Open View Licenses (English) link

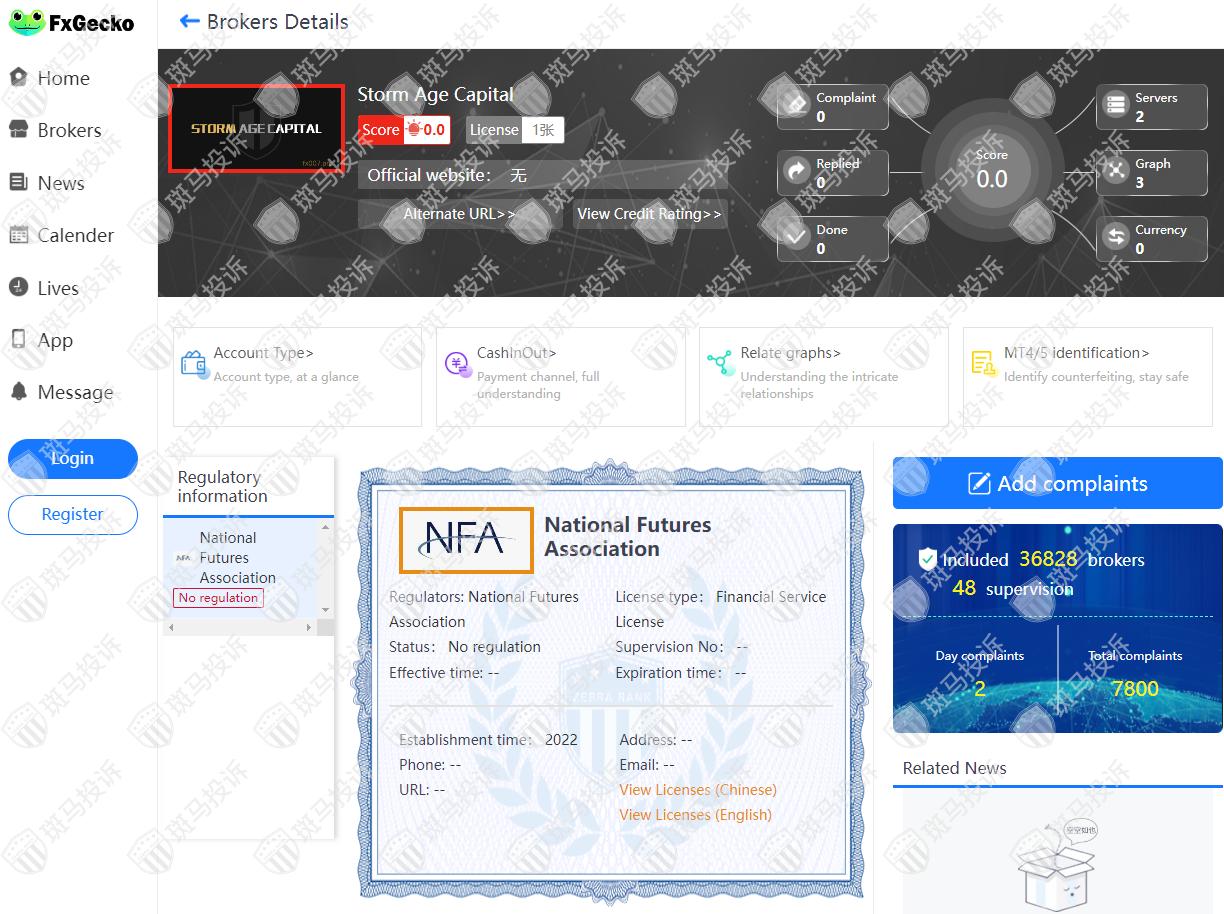[695, 815]
